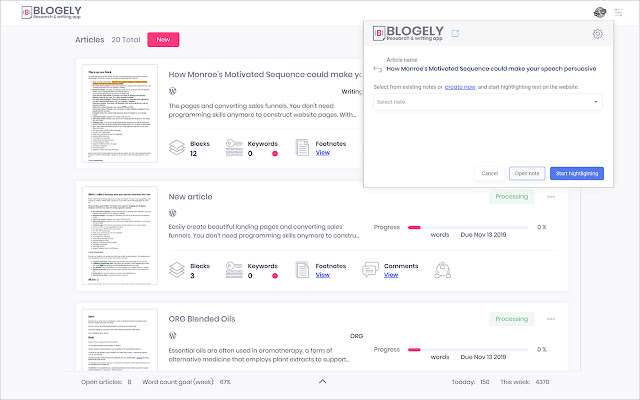The height and width of the screenshot is (400, 640).
Task: Click the Comments bubble icon in New article
Action: click(370, 270)
